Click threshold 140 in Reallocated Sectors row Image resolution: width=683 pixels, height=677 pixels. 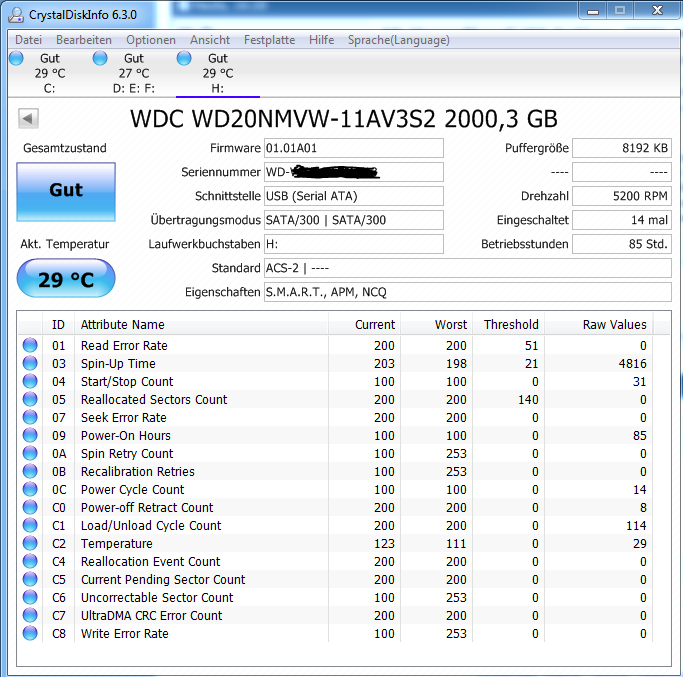(528, 399)
